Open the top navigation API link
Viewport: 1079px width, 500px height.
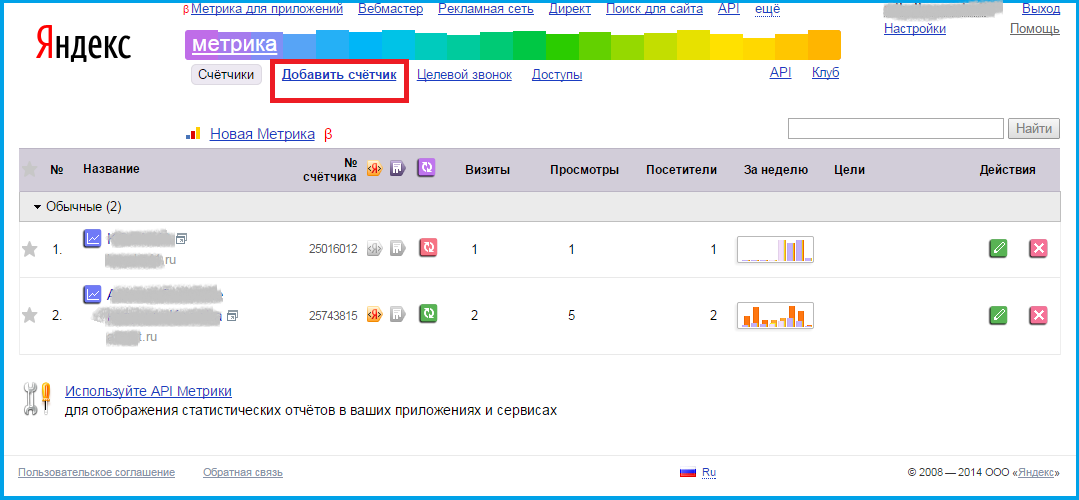coord(728,9)
